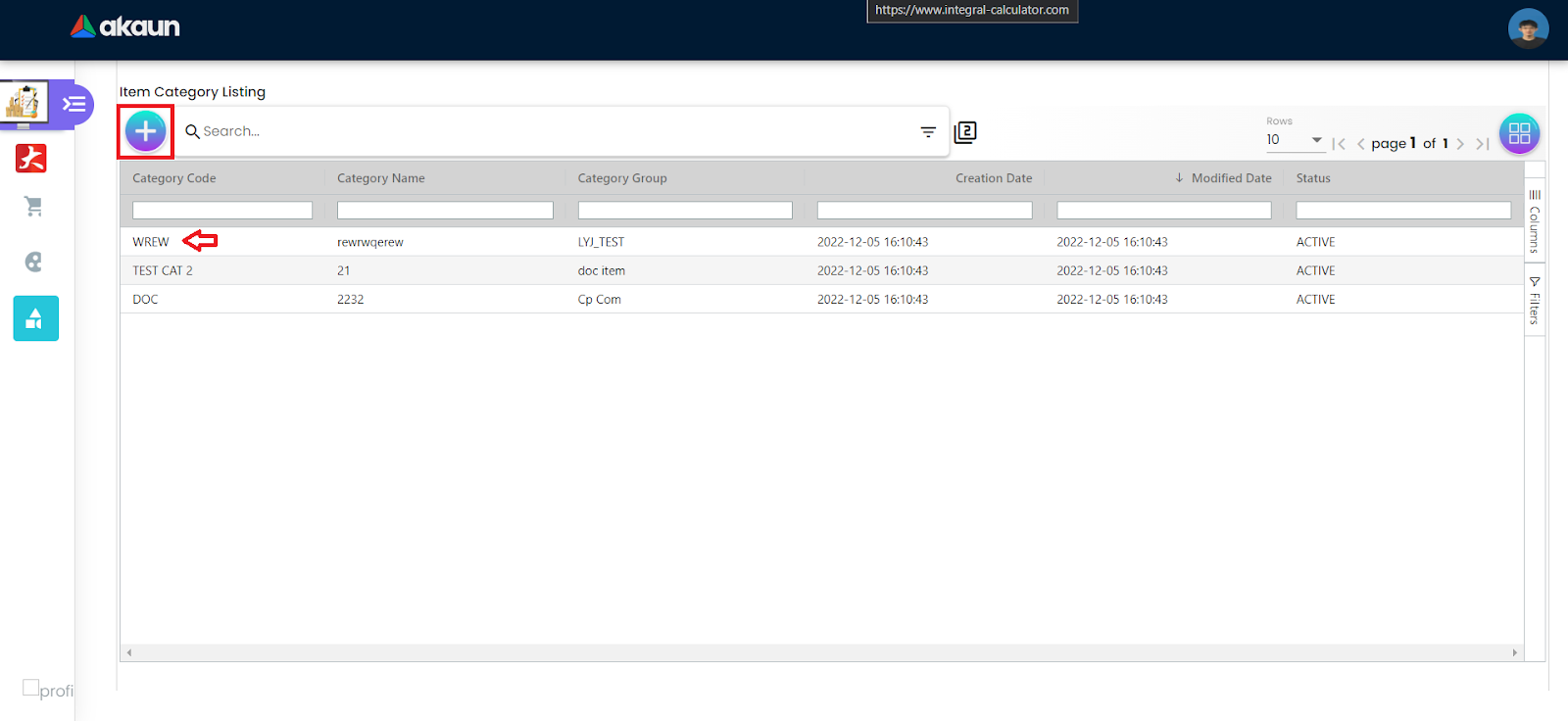This screenshot has width=1568, height=721.
Task: Open the e-shaped sidebar app icon
Action: pos(33,262)
